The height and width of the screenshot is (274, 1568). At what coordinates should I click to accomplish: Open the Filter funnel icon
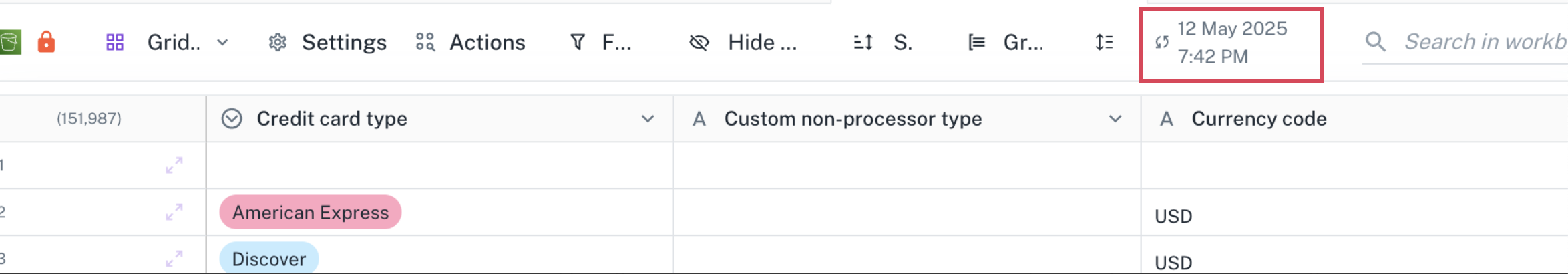point(578,43)
